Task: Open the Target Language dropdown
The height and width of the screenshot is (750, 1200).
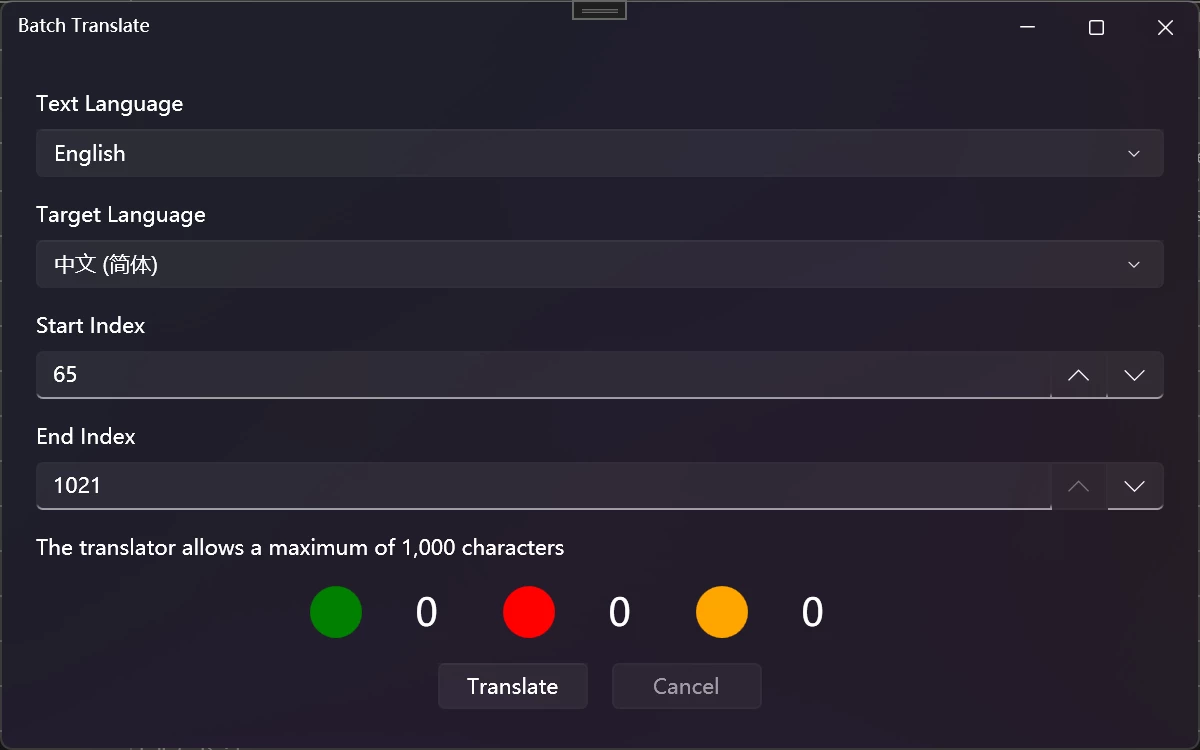Action: (600, 264)
